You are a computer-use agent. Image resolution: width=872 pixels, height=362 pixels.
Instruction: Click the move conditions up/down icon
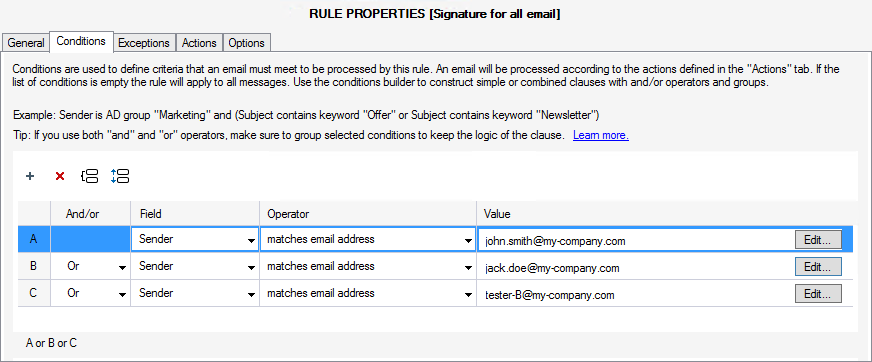(120, 176)
